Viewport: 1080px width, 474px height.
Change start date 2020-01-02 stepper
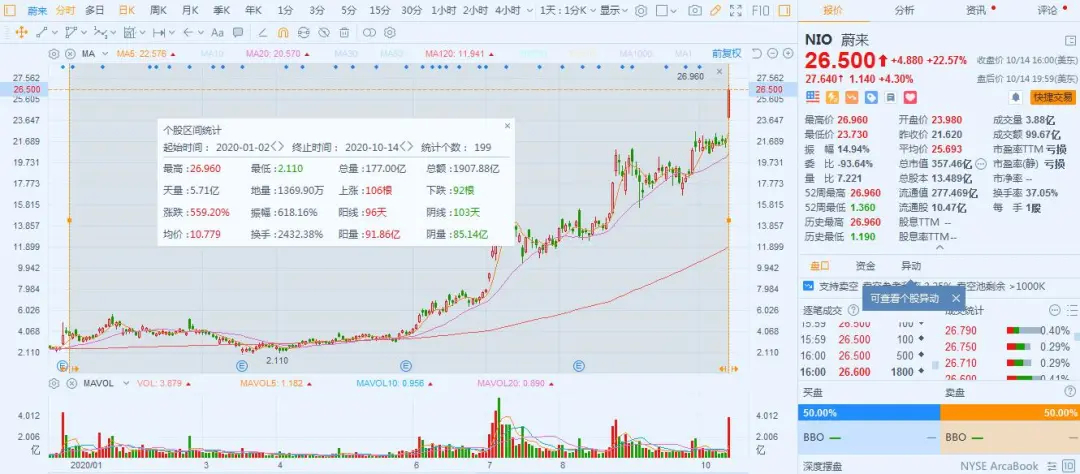point(278,147)
